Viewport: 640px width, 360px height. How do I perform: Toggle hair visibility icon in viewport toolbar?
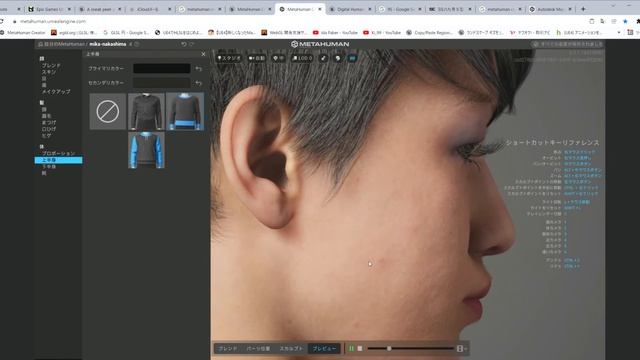pos(338,58)
